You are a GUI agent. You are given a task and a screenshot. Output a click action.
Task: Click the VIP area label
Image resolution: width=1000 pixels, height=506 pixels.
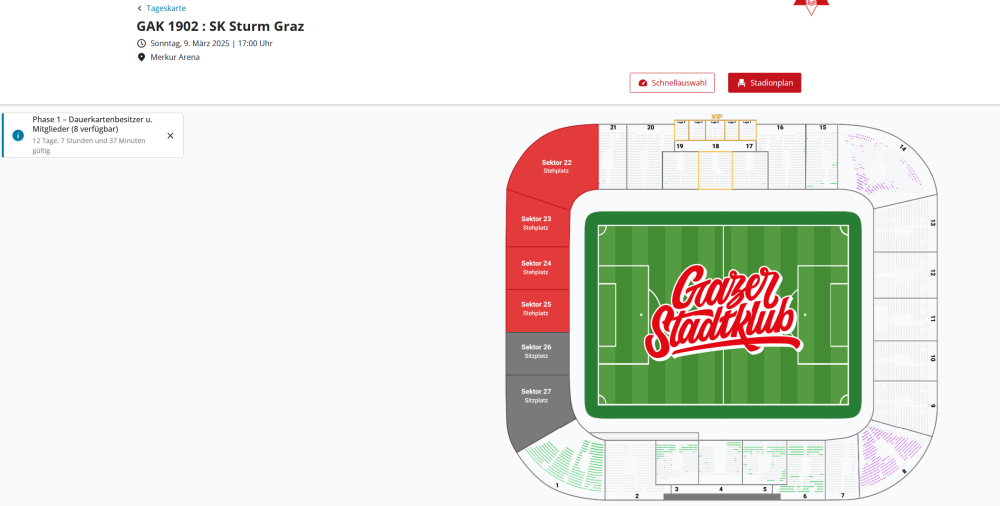pos(716,117)
